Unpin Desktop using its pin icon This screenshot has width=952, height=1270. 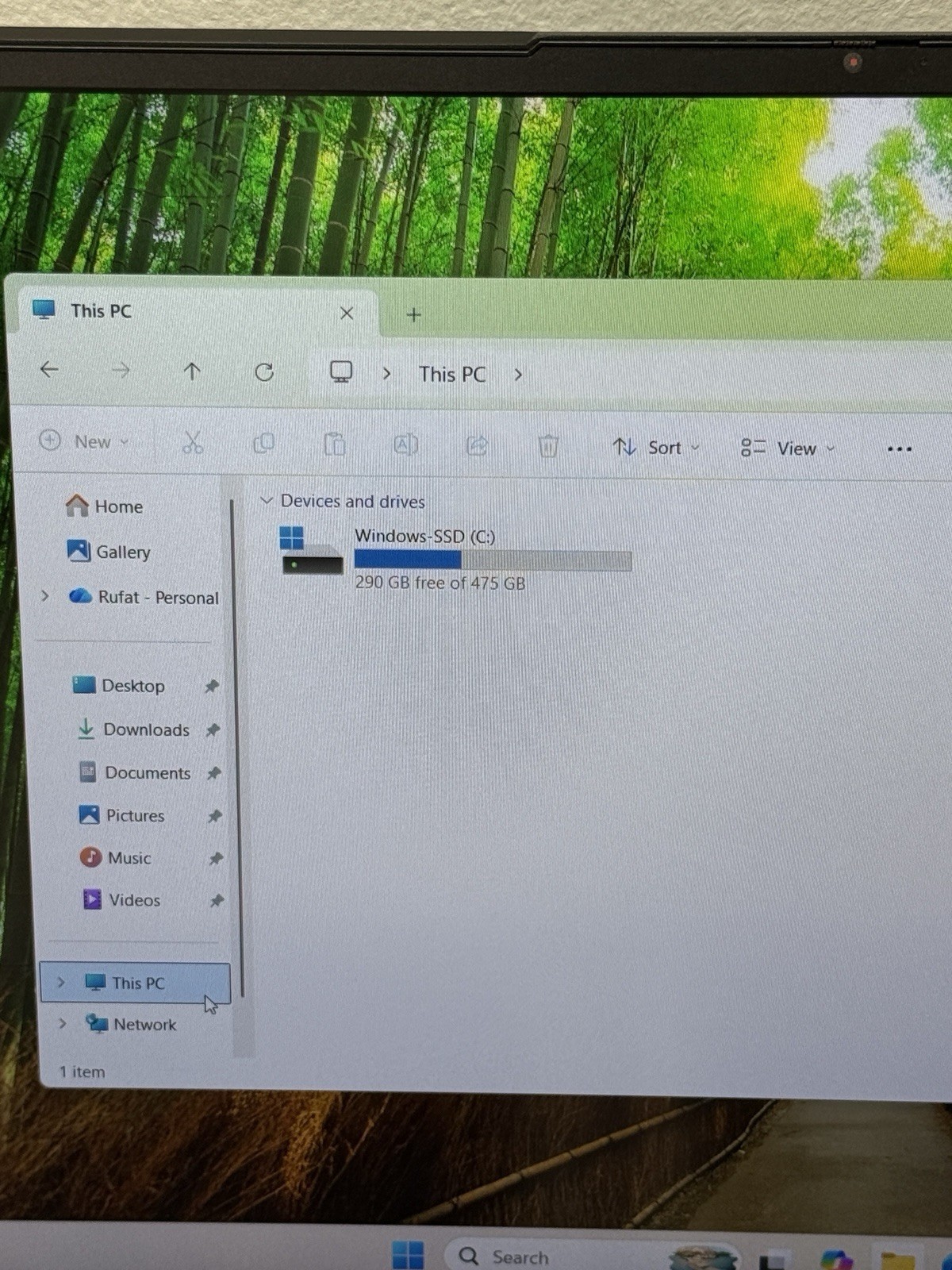tap(211, 686)
